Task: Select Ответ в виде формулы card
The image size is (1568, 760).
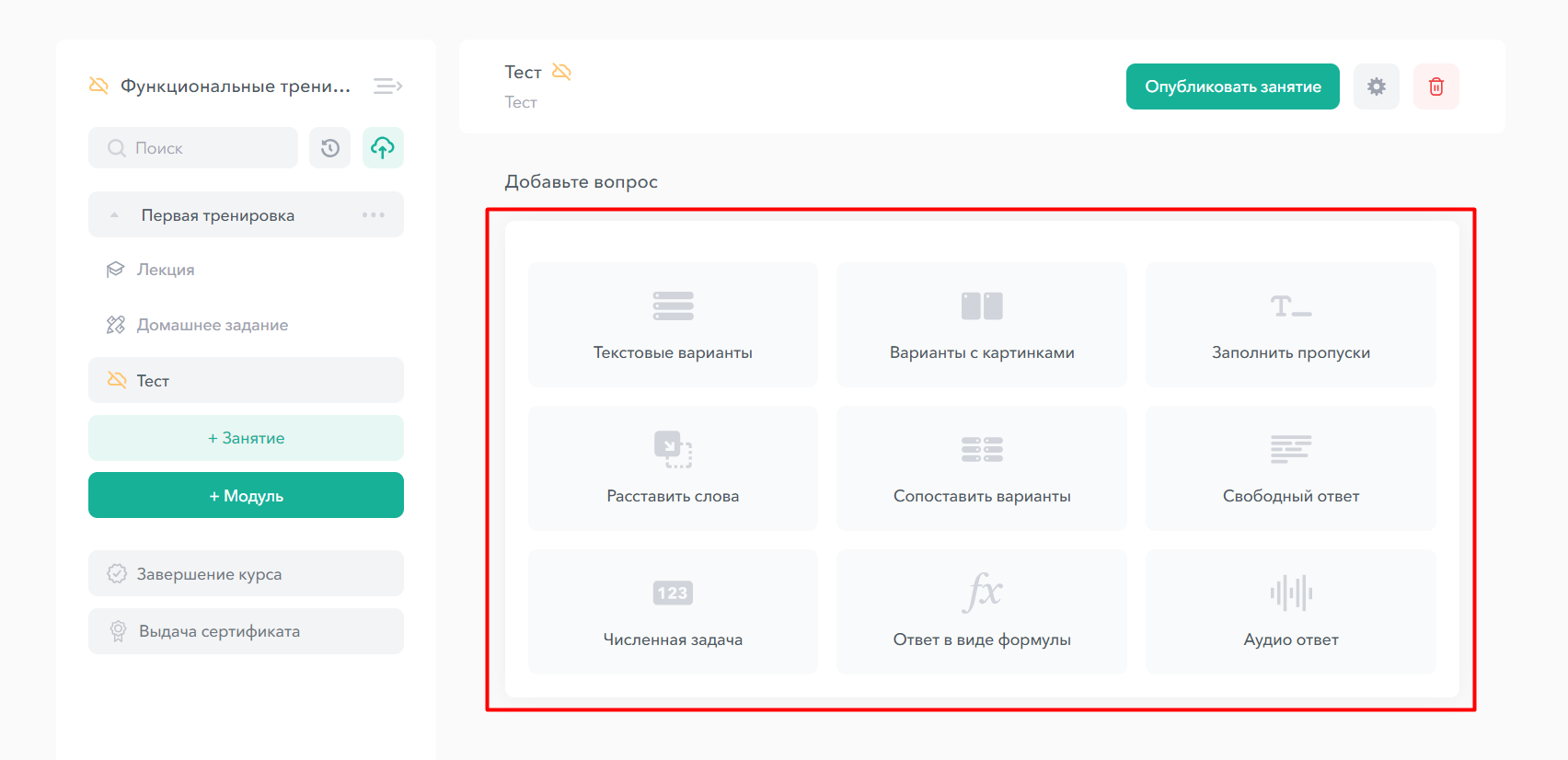Action: tap(982, 612)
